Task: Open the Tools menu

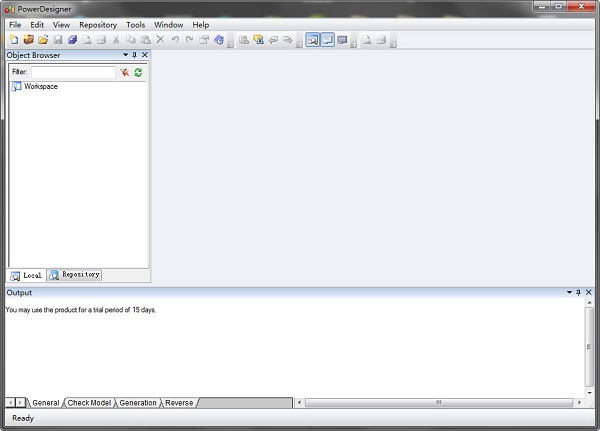Action: tap(135, 25)
